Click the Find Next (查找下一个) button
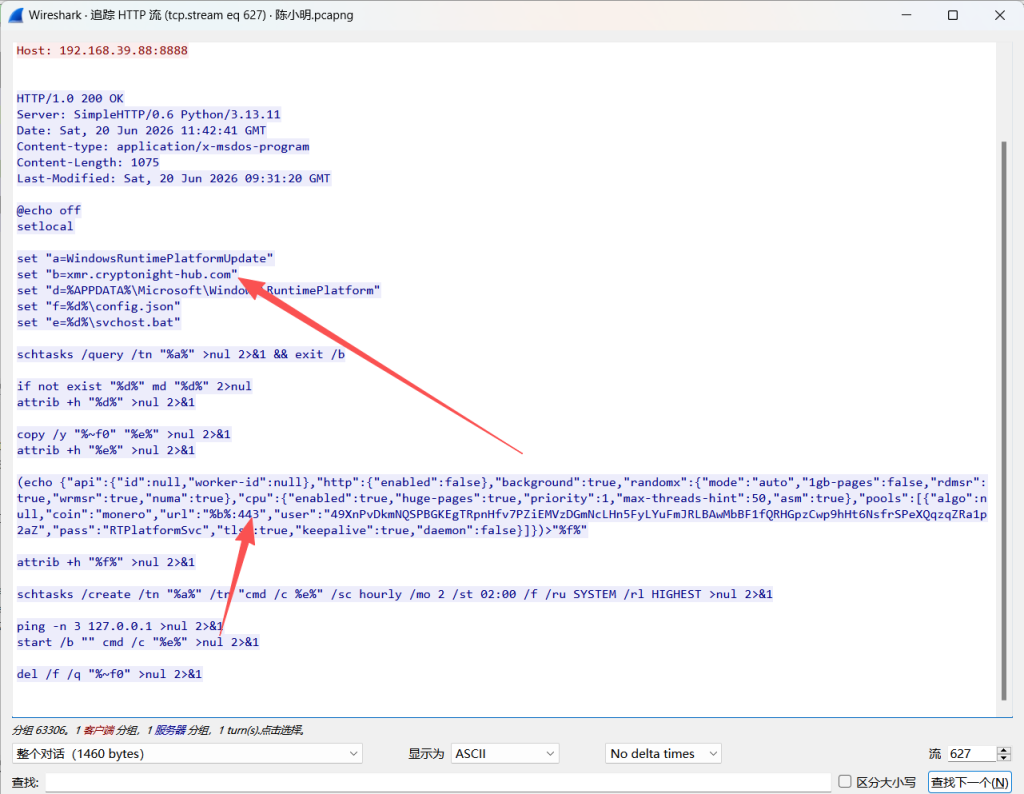The height and width of the screenshot is (794, 1024). coord(970,782)
